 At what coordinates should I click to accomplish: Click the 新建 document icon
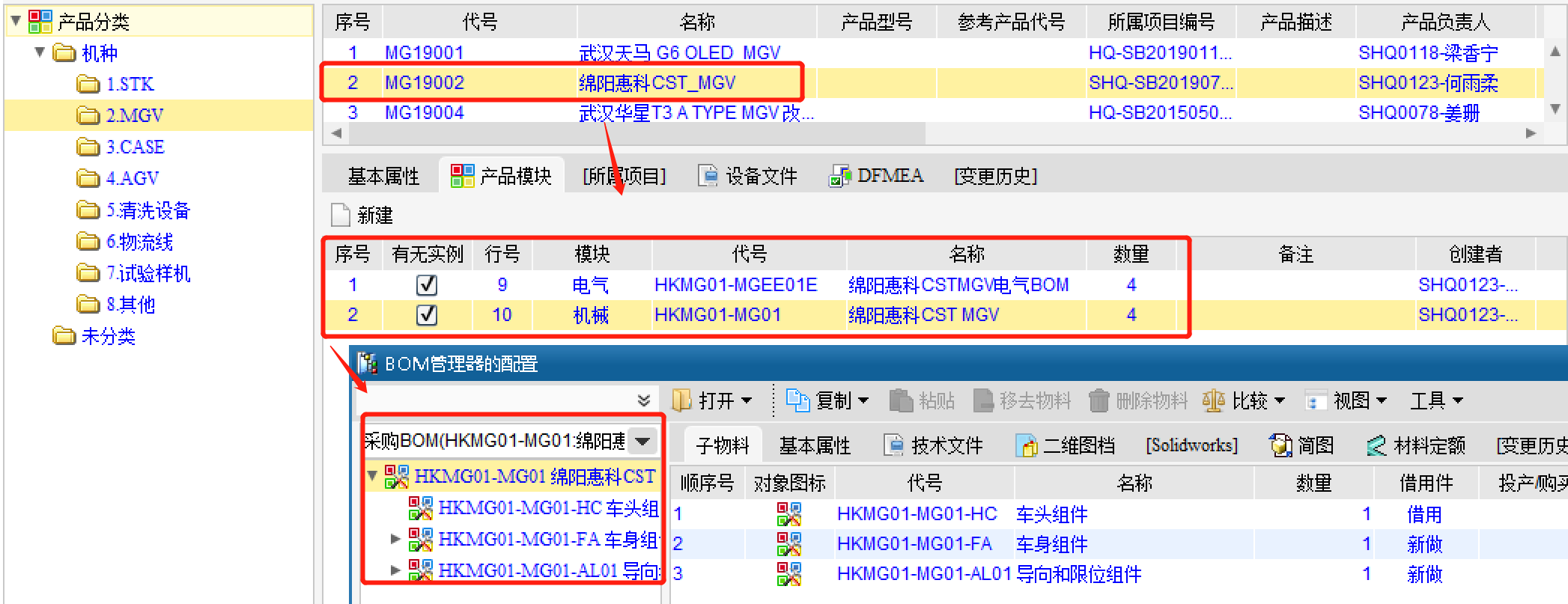(x=341, y=215)
